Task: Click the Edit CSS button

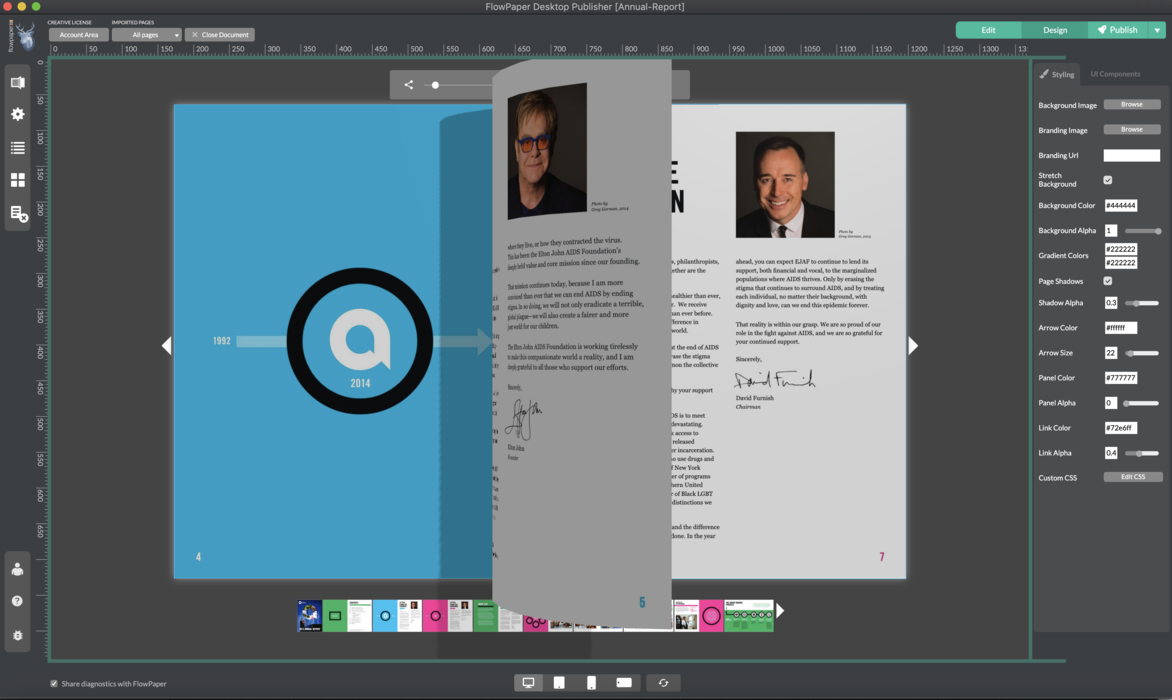Action: (1132, 477)
